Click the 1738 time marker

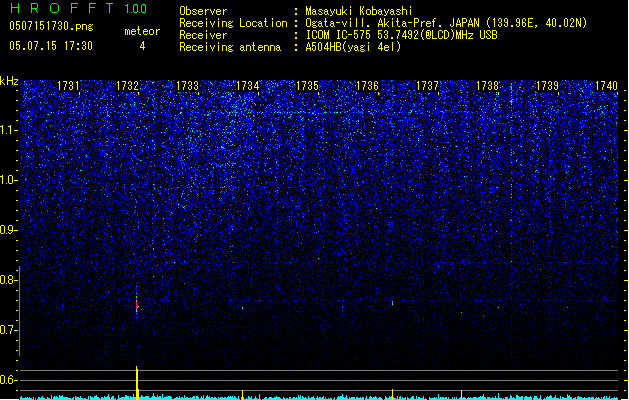tap(487, 86)
